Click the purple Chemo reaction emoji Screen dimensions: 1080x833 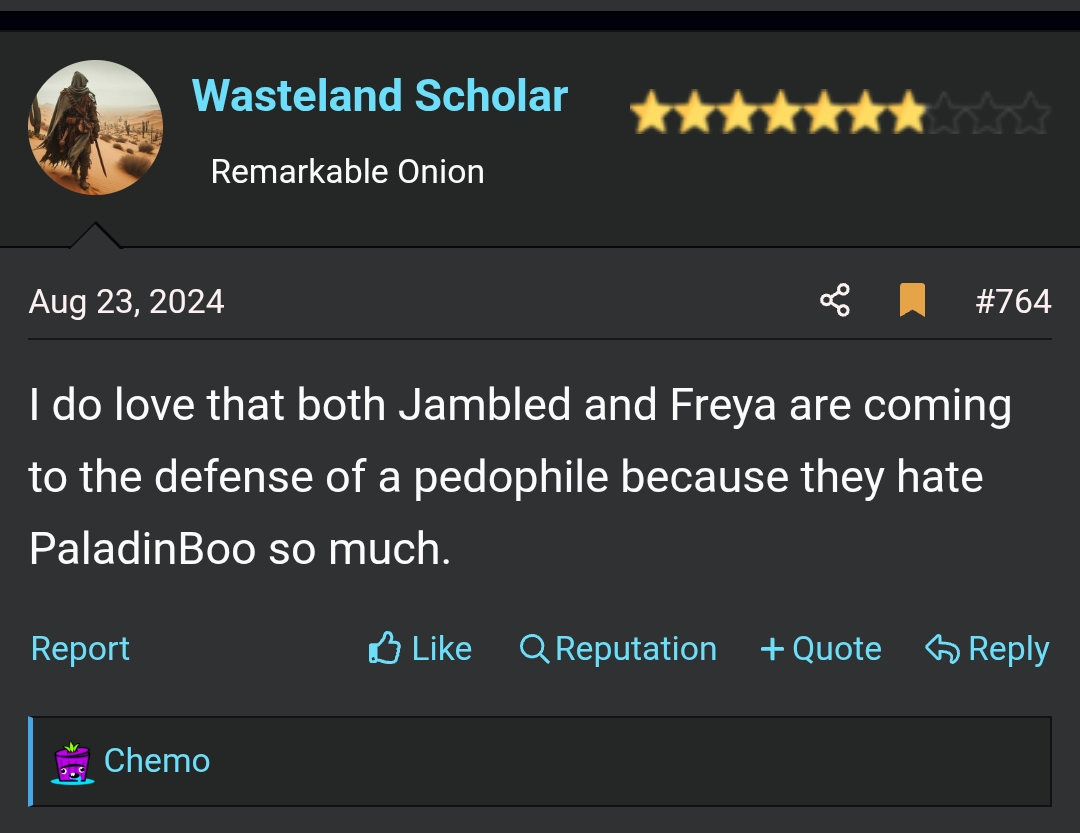point(73,762)
